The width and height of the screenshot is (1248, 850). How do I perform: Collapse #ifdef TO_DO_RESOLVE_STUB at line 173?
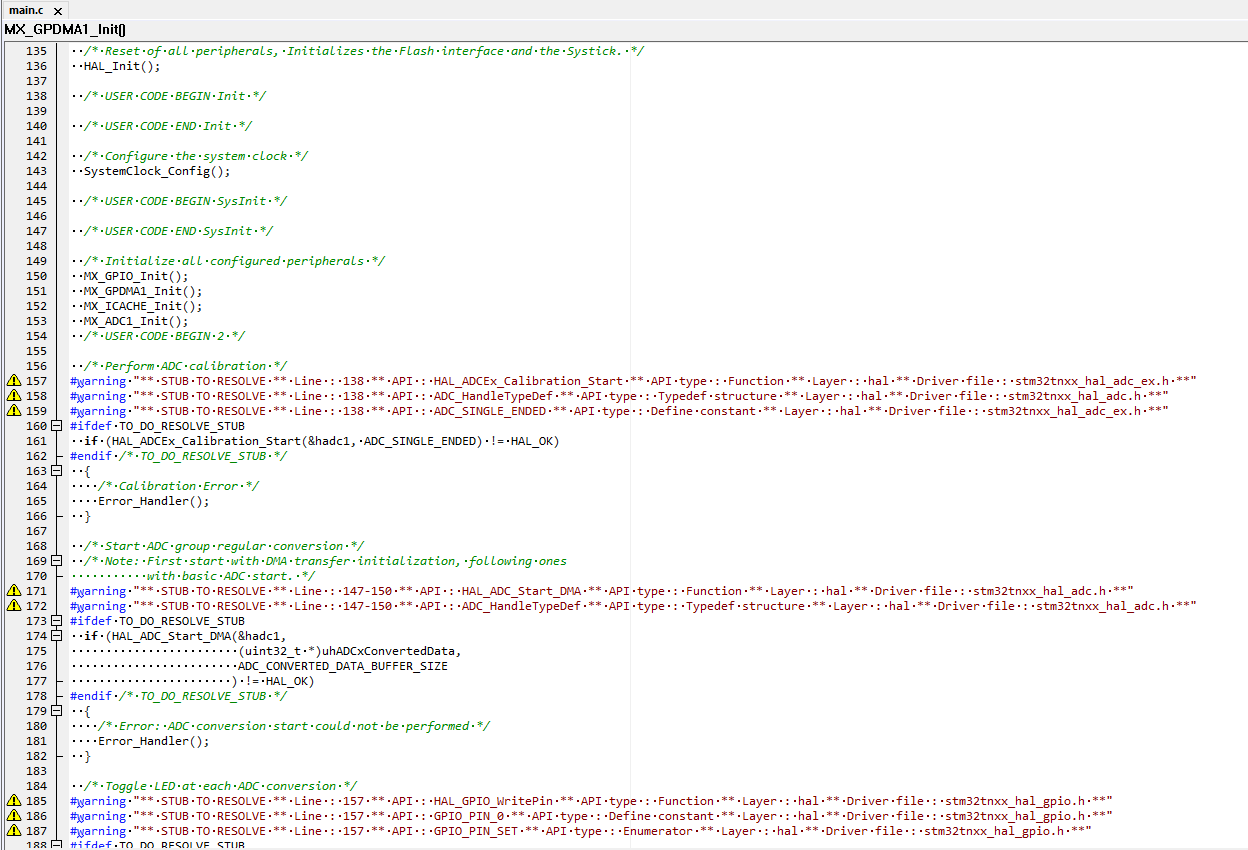[57, 621]
